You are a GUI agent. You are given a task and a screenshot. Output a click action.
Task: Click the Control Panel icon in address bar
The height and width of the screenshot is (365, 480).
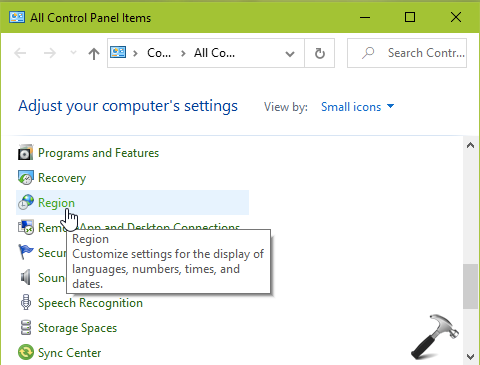point(118,53)
